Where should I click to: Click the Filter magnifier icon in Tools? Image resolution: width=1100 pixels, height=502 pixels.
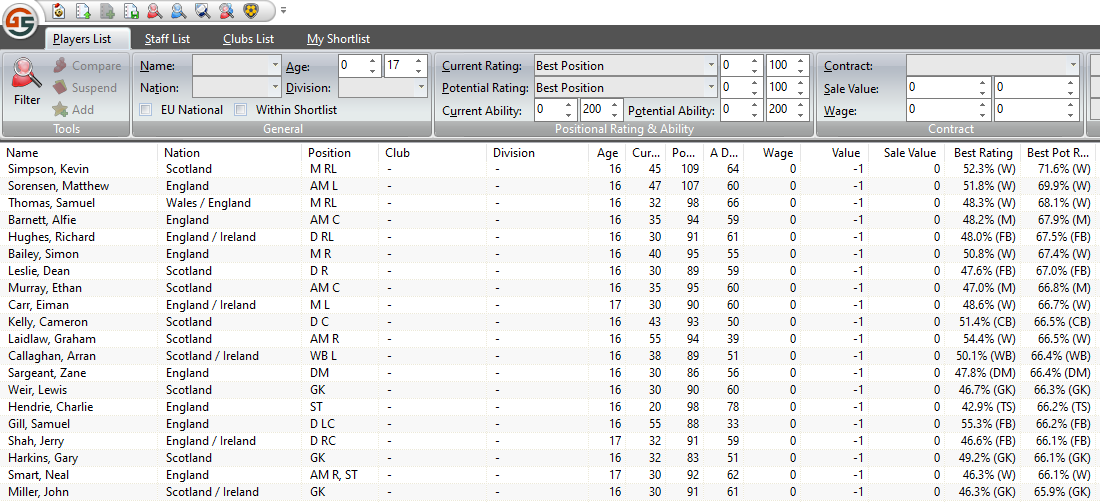[27, 77]
